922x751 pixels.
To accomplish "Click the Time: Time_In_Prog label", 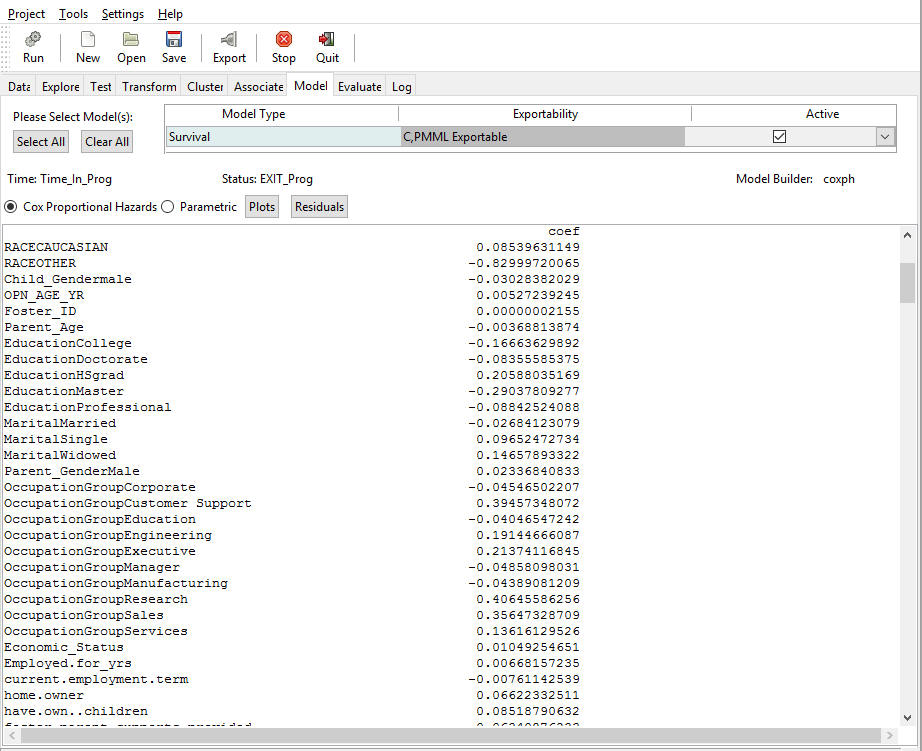I will point(59,179).
